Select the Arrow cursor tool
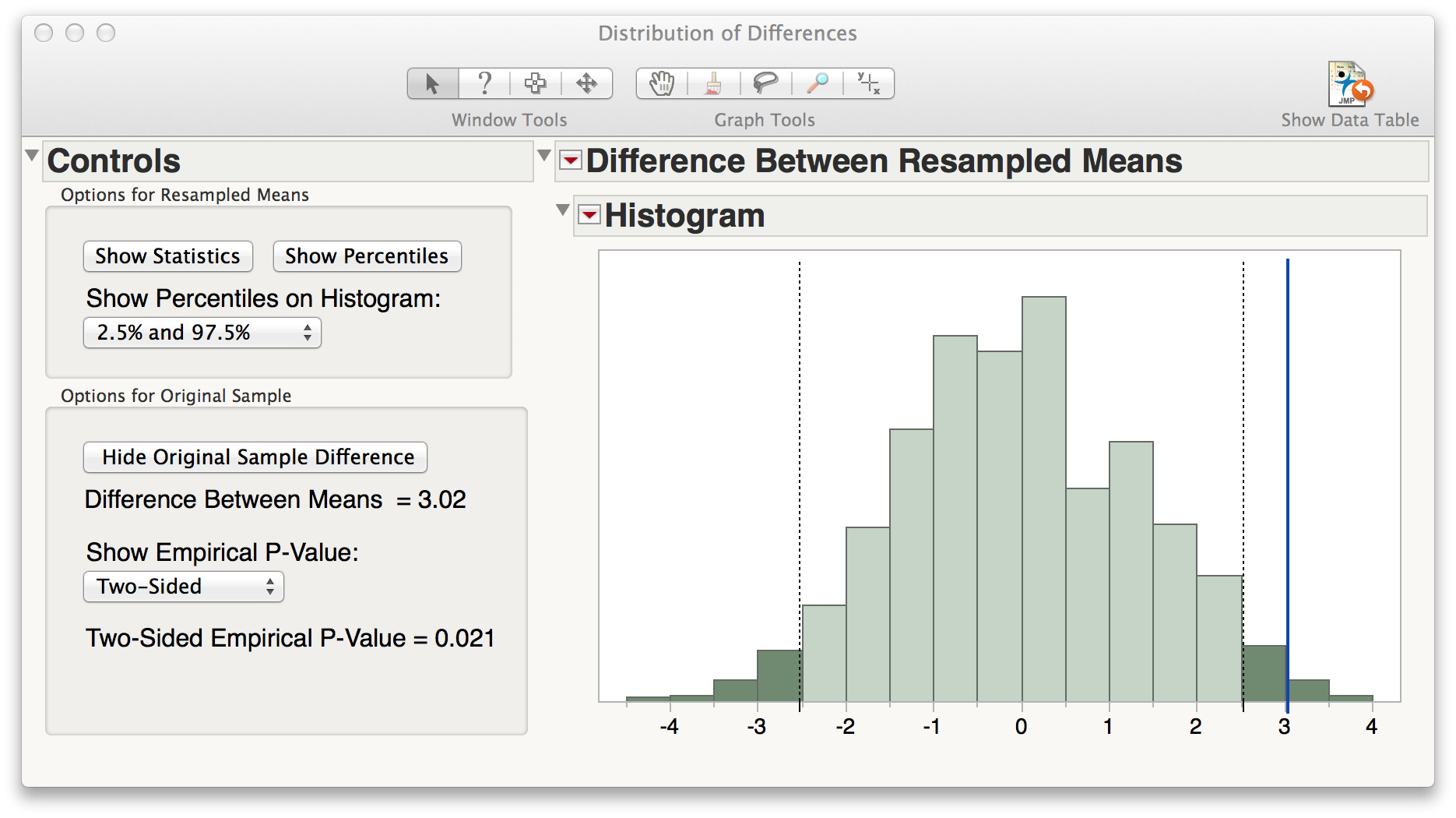The height and width of the screenshot is (818, 1456). pyautogui.click(x=433, y=83)
